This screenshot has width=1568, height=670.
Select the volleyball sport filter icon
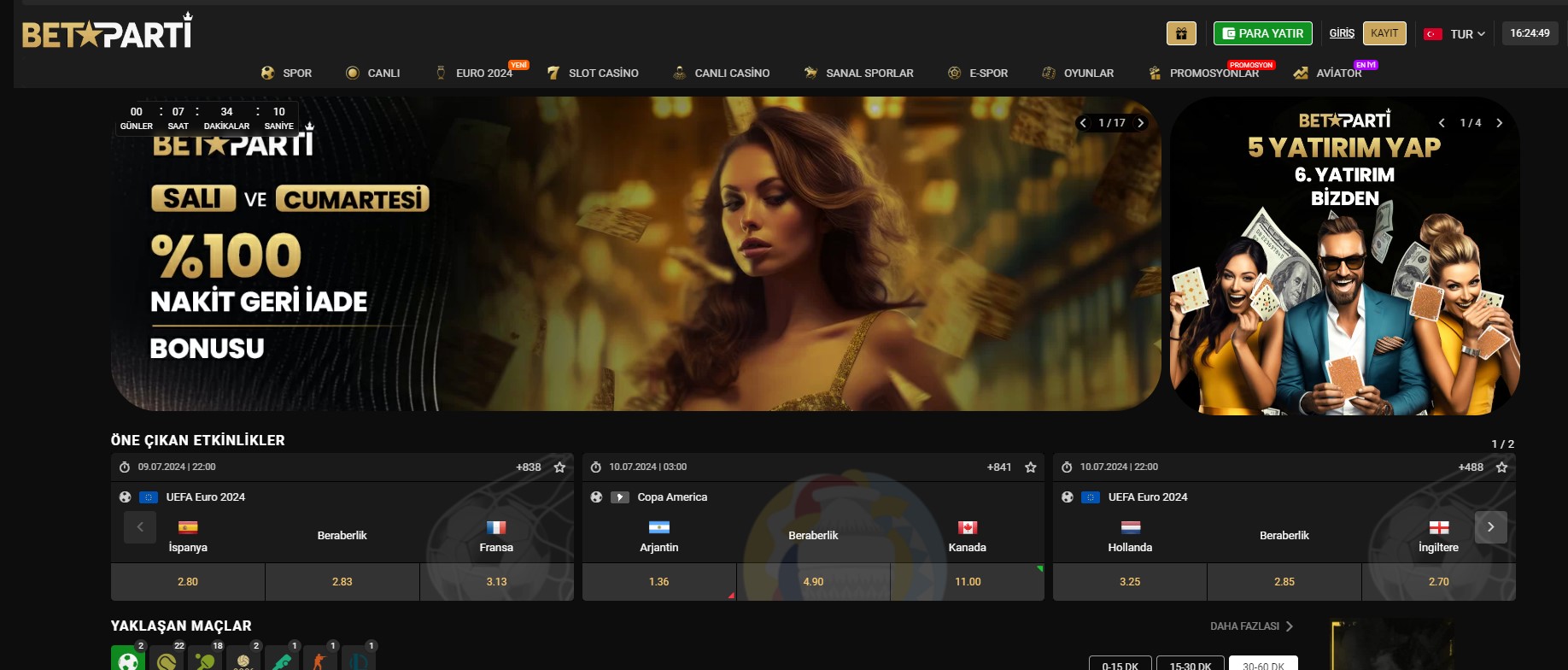[243, 659]
